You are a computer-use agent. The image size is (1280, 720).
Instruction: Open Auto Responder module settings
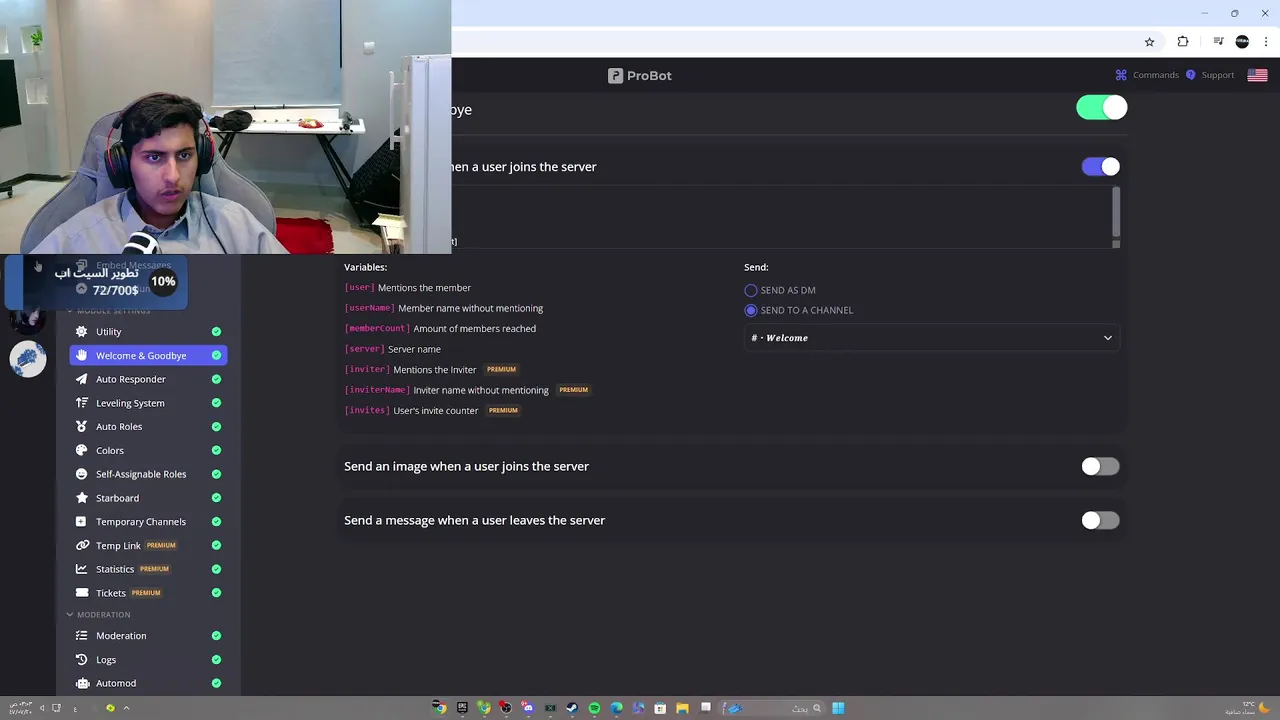click(148, 379)
